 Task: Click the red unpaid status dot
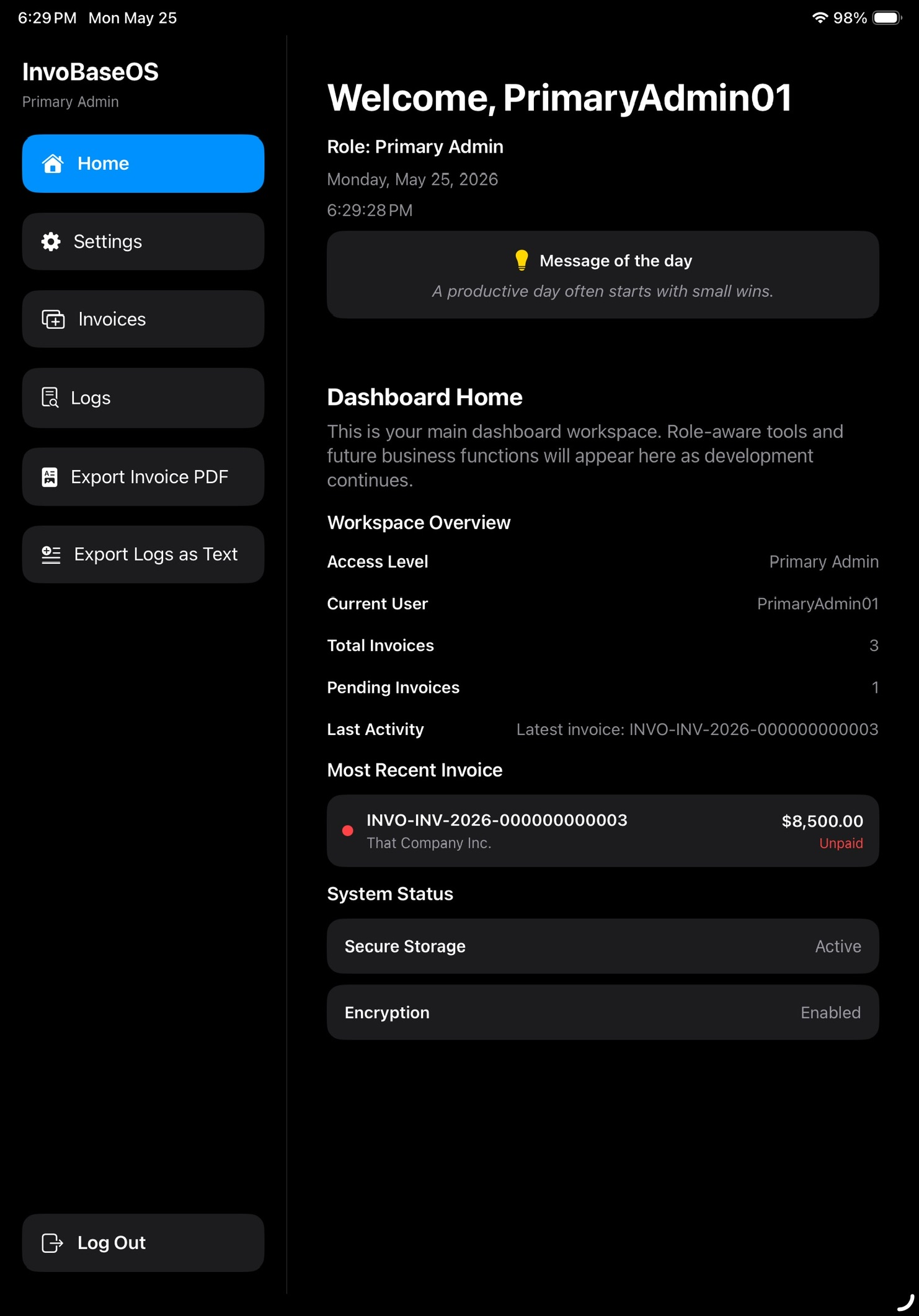348,830
